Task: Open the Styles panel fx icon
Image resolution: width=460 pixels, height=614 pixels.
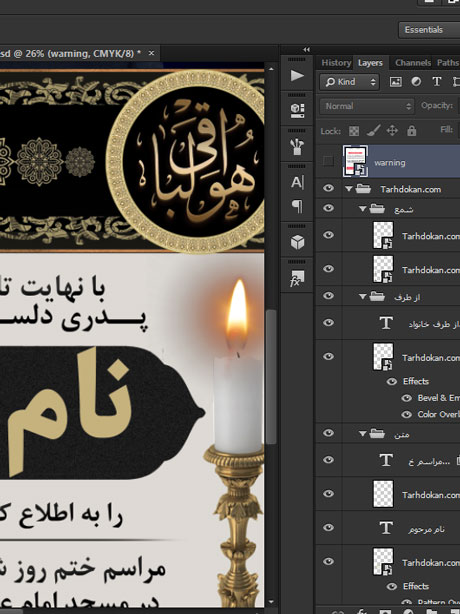Action: coord(297,278)
